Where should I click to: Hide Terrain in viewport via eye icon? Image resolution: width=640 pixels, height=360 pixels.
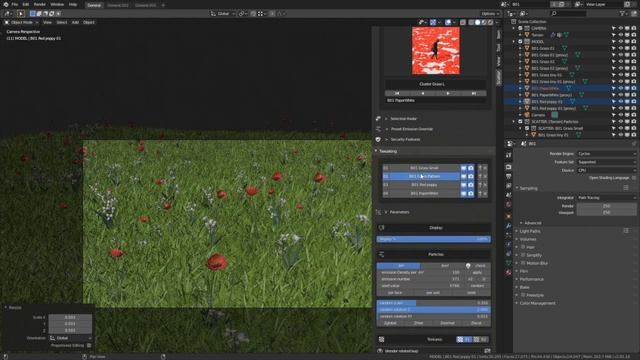click(620, 35)
